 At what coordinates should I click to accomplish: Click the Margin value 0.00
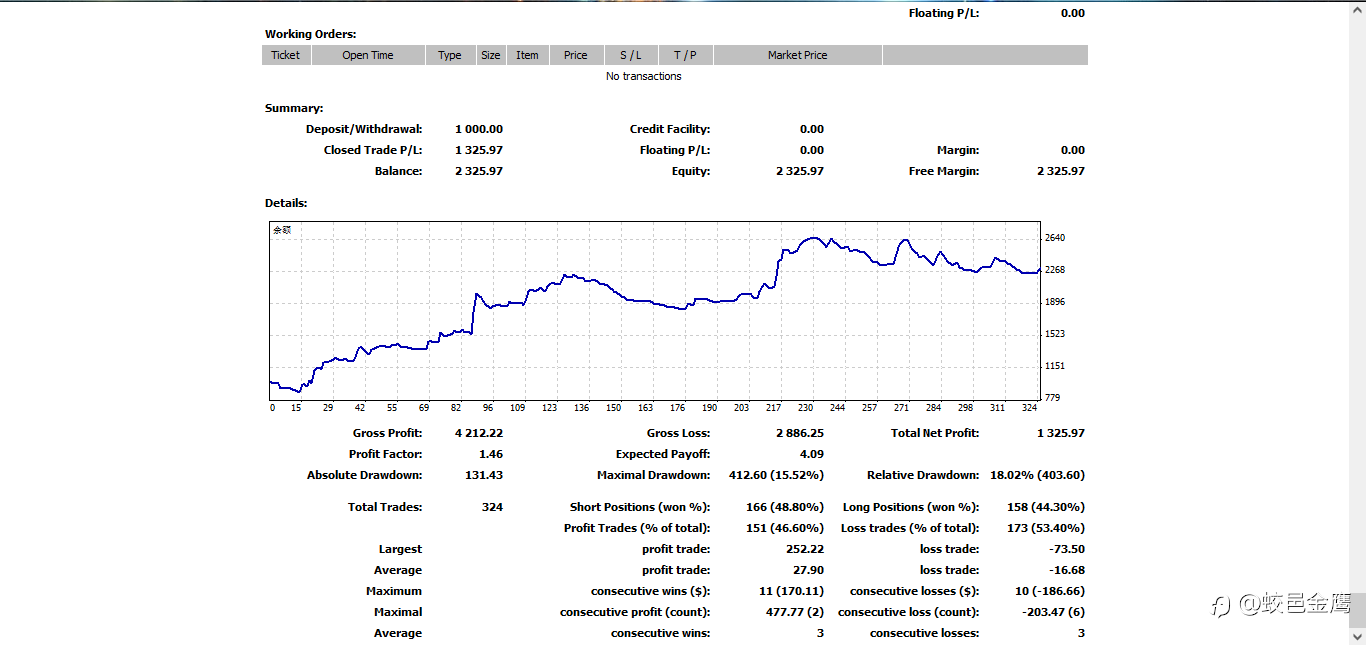[x=1073, y=150]
